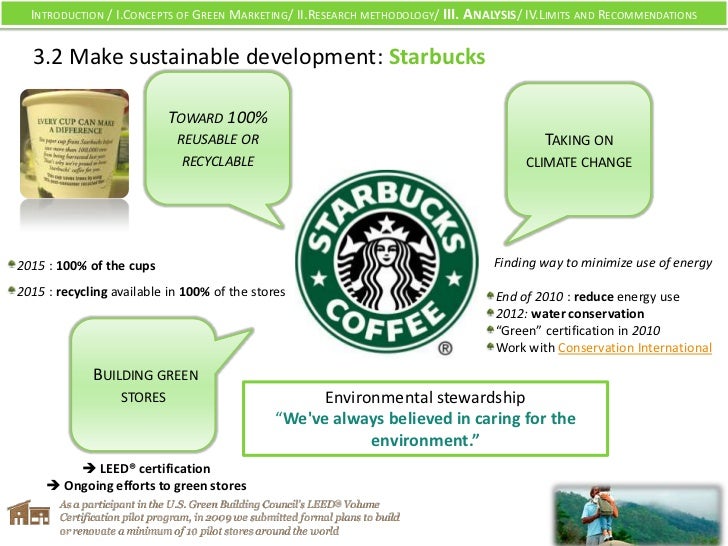Image resolution: width=728 pixels, height=546 pixels.
Task: Click 'Ongoing efforts to green stores' line
Action: 146,486
